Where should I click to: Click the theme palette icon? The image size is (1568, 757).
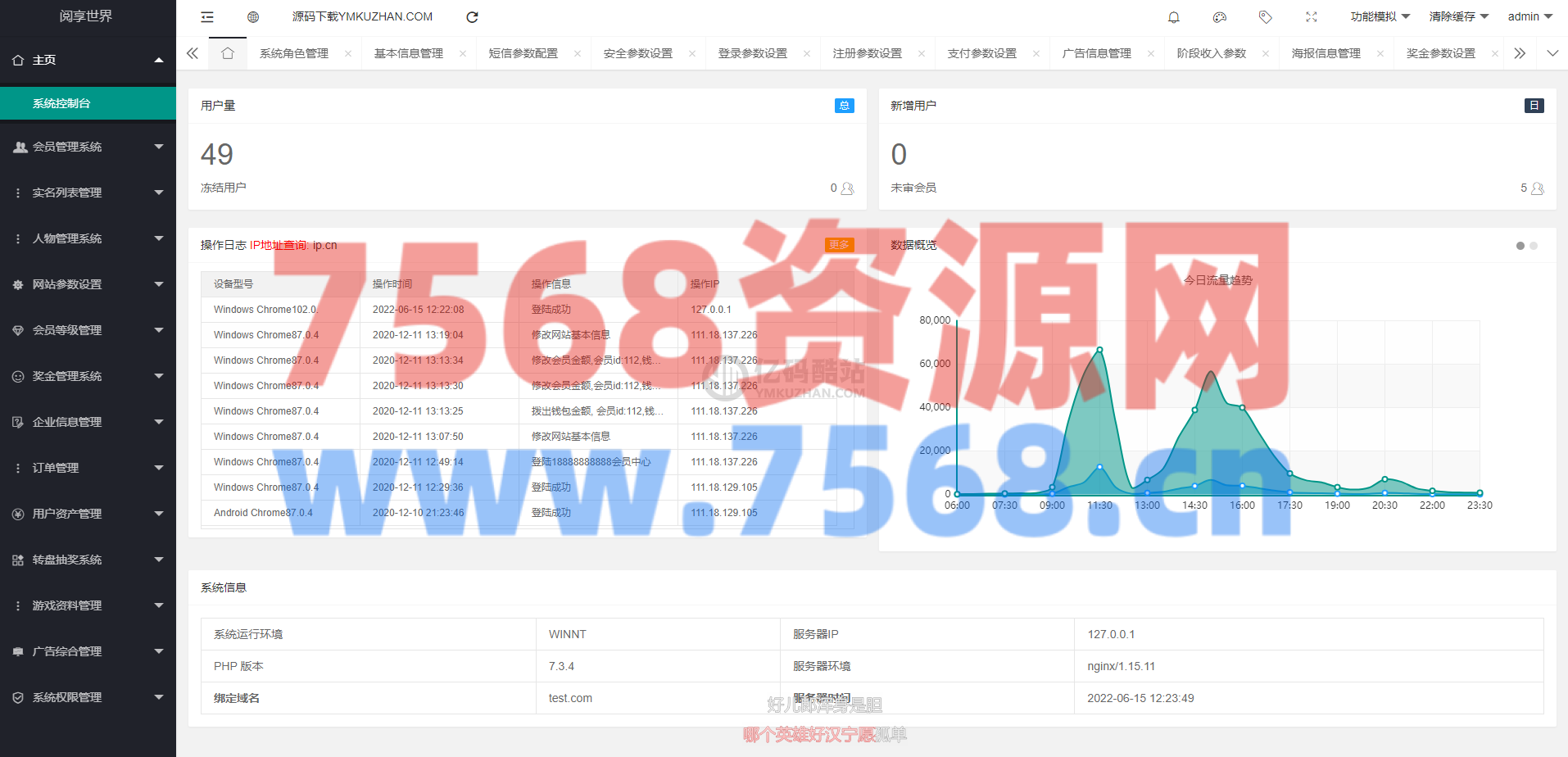[1219, 17]
